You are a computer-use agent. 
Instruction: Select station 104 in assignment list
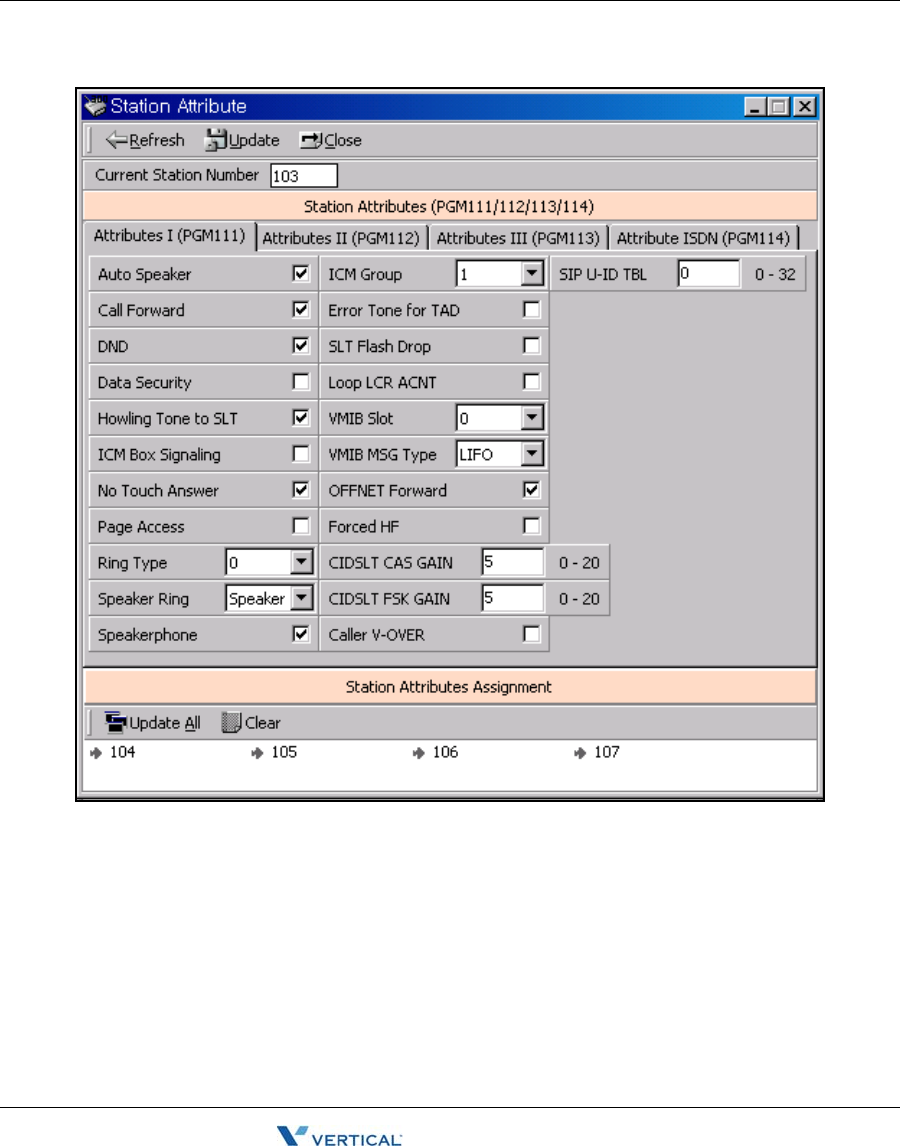[x=123, y=752]
